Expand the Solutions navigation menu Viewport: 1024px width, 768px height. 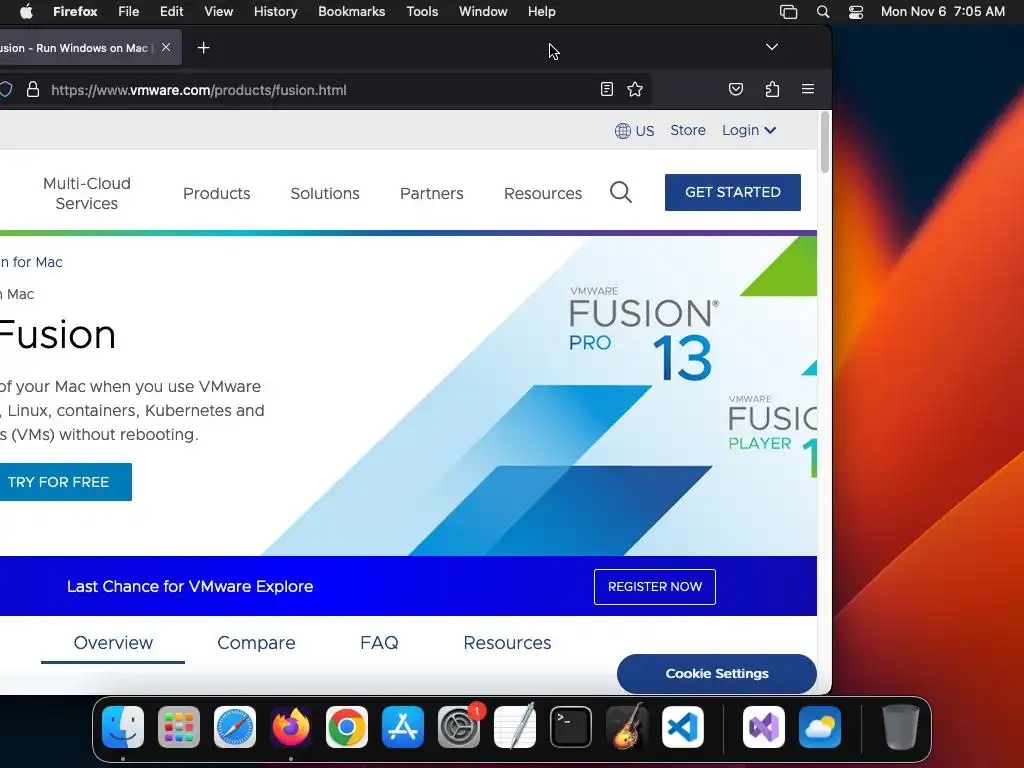click(325, 193)
